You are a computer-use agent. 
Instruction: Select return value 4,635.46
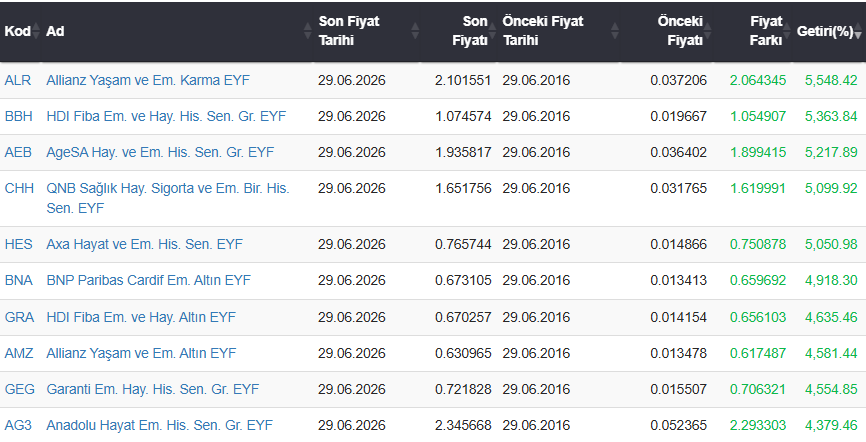point(831,317)
